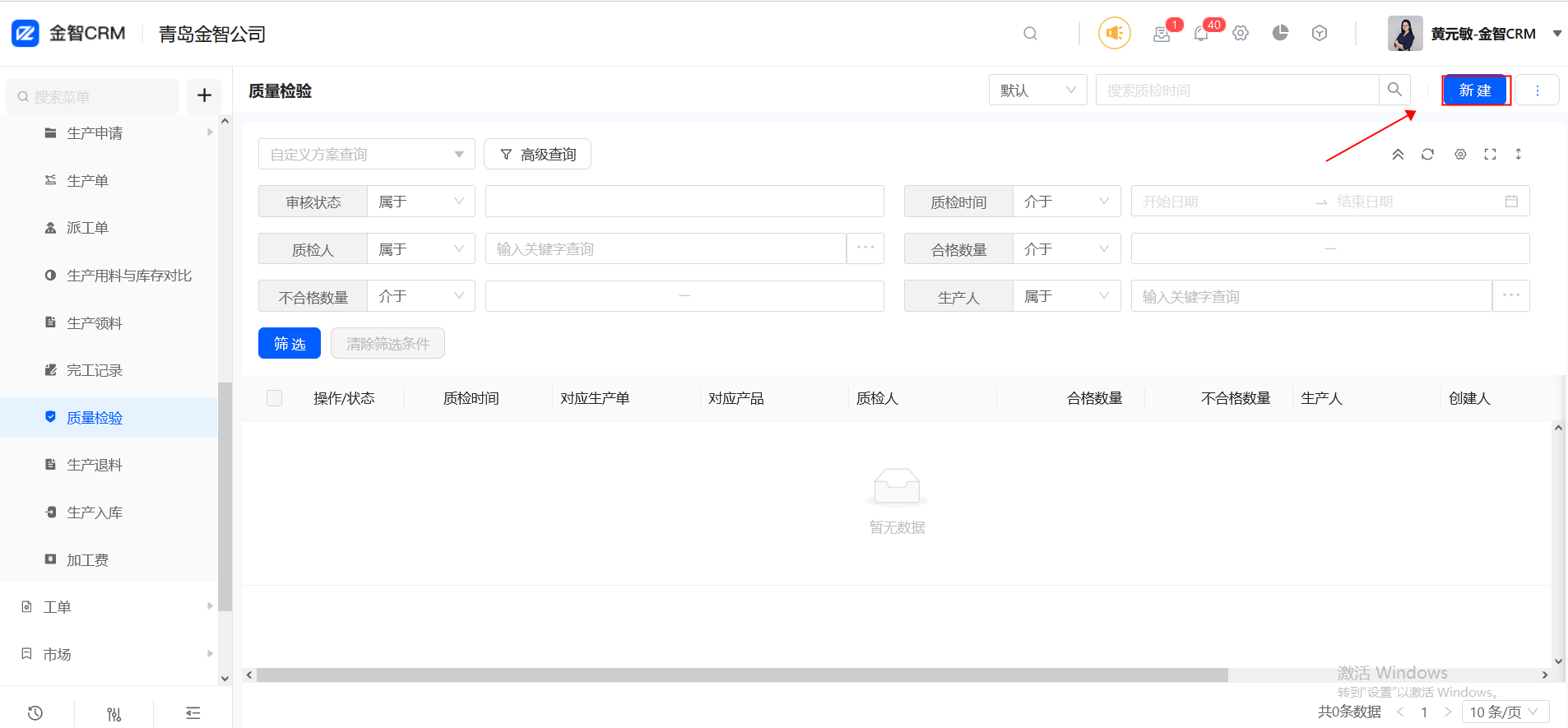Focus the 搜索菜单 search field
1568x728 pixels.
(92, 97)
